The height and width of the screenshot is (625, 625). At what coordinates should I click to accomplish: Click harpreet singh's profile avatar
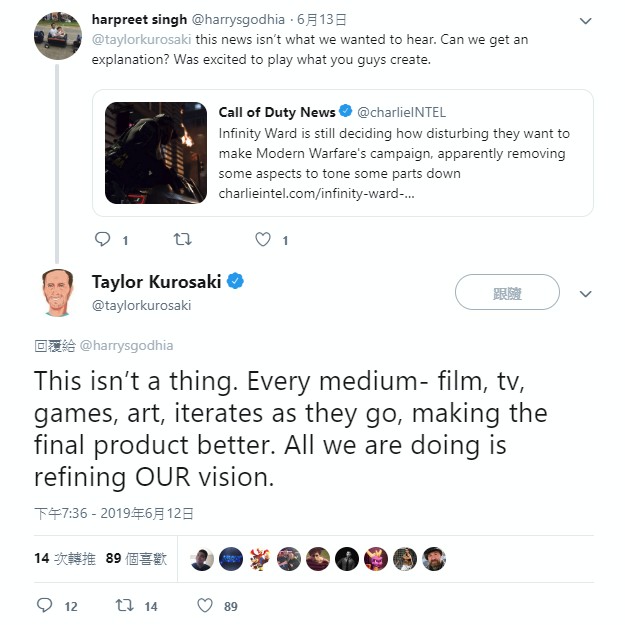click(58, 35)
